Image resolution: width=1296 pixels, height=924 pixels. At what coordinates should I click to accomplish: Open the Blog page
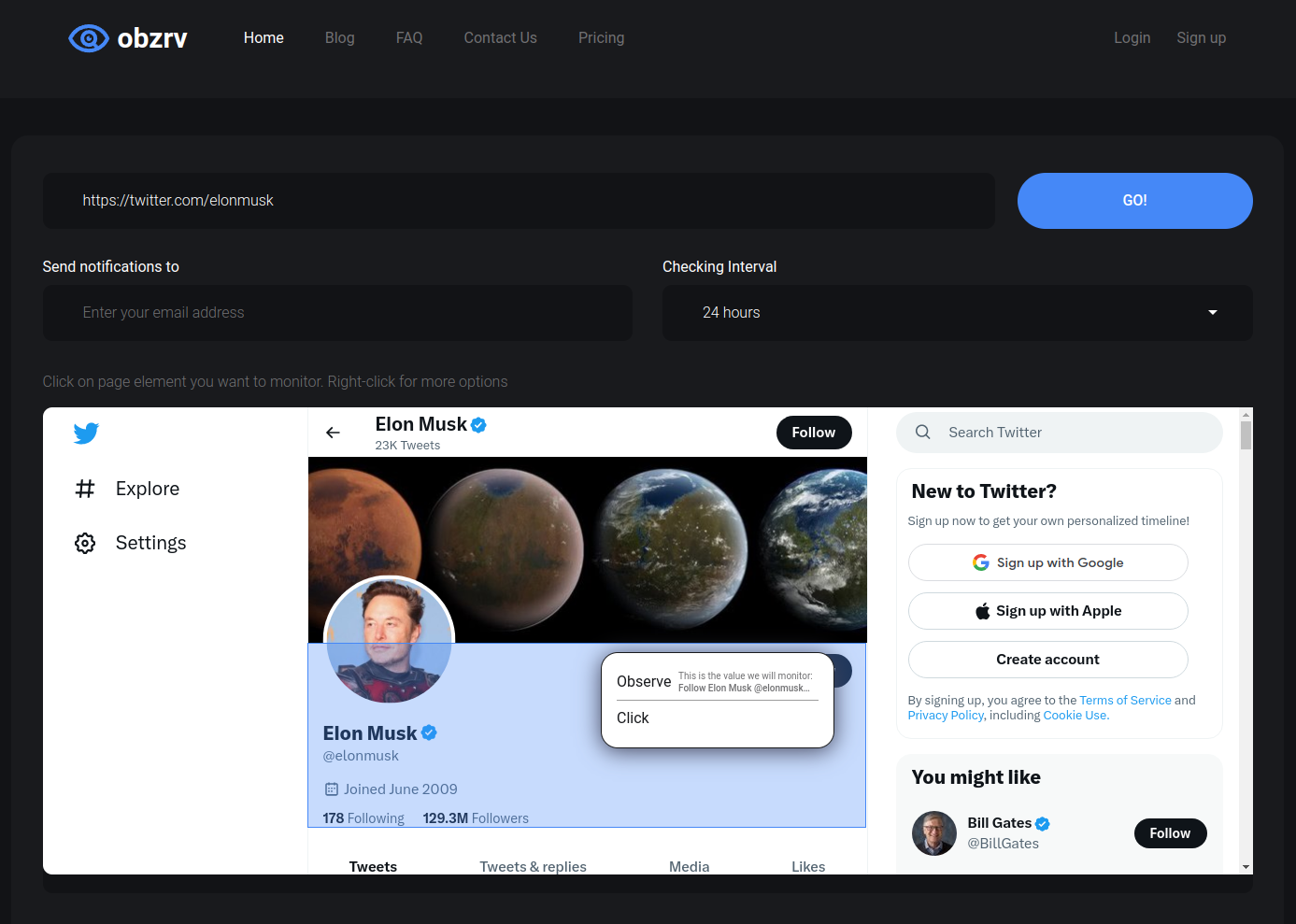[x=340, y=38]
